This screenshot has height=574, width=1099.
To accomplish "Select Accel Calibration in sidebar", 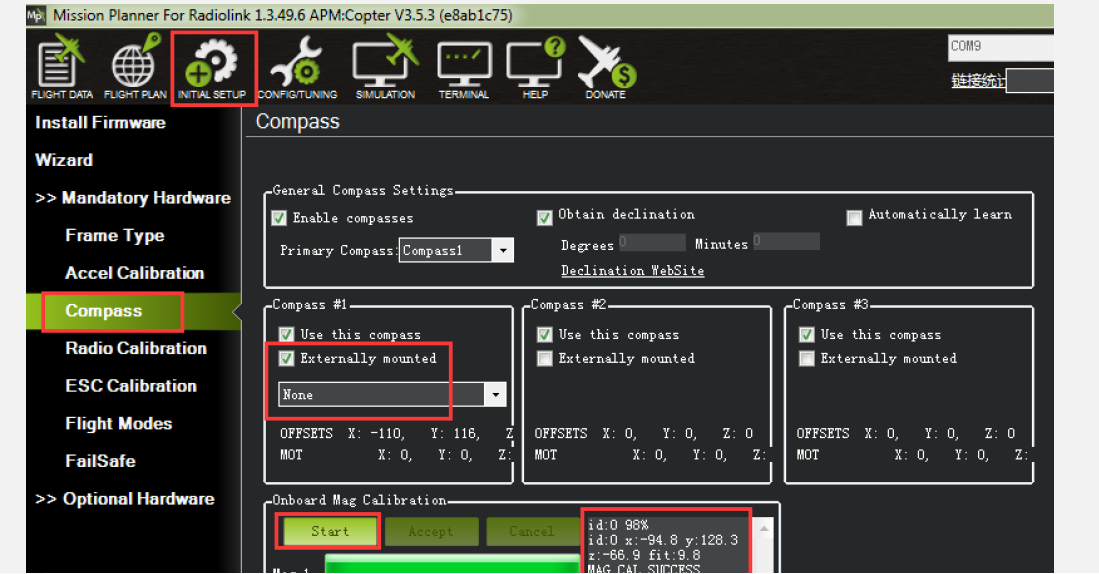I will click(x=134, y=273).
